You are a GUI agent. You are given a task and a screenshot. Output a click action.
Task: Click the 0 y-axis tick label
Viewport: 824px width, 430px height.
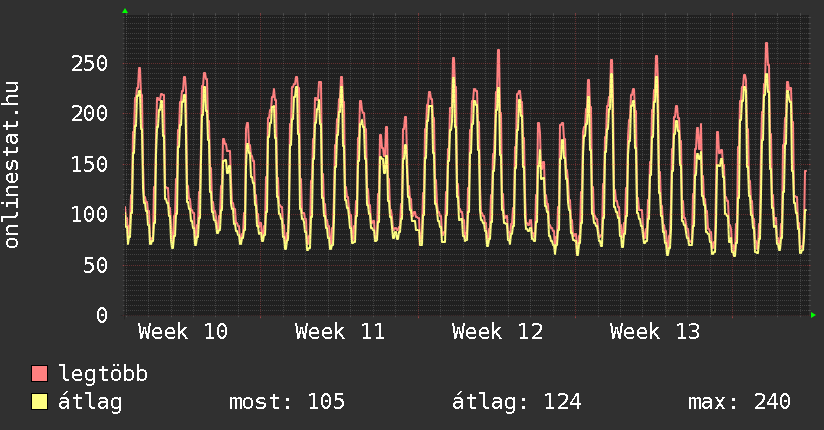click(x=102, y=315)
